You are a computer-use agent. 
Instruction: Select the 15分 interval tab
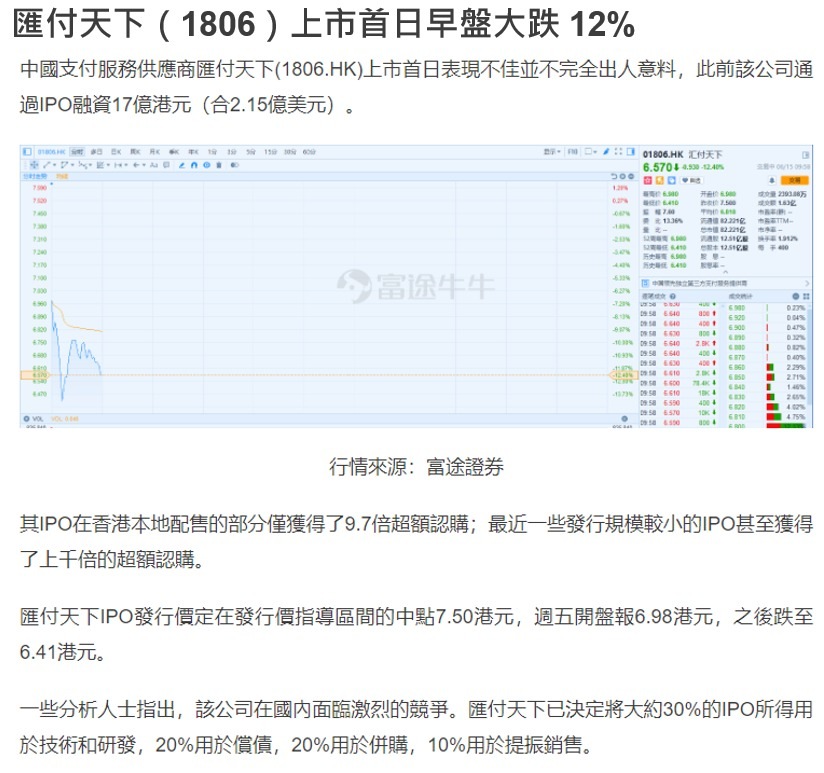point(270,152)
